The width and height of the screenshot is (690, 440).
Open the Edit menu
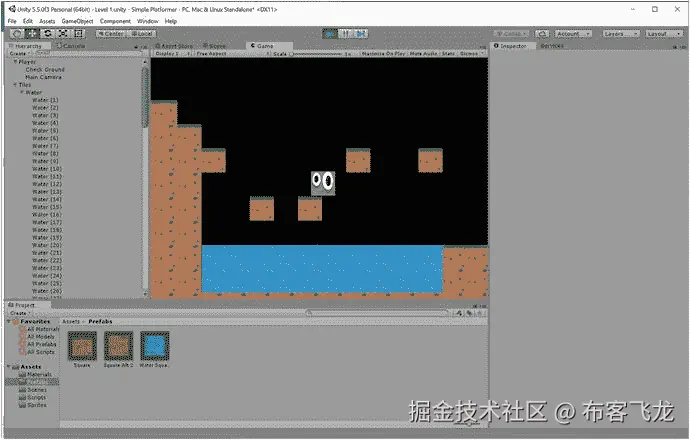(28, 21)
